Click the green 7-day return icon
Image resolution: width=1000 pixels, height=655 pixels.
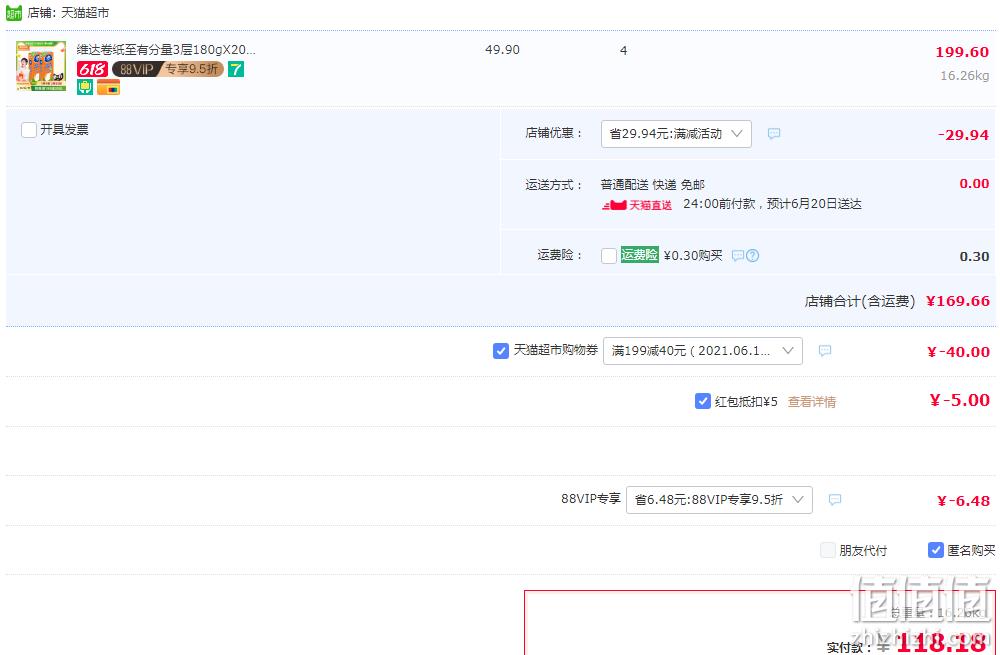(236, 69)
